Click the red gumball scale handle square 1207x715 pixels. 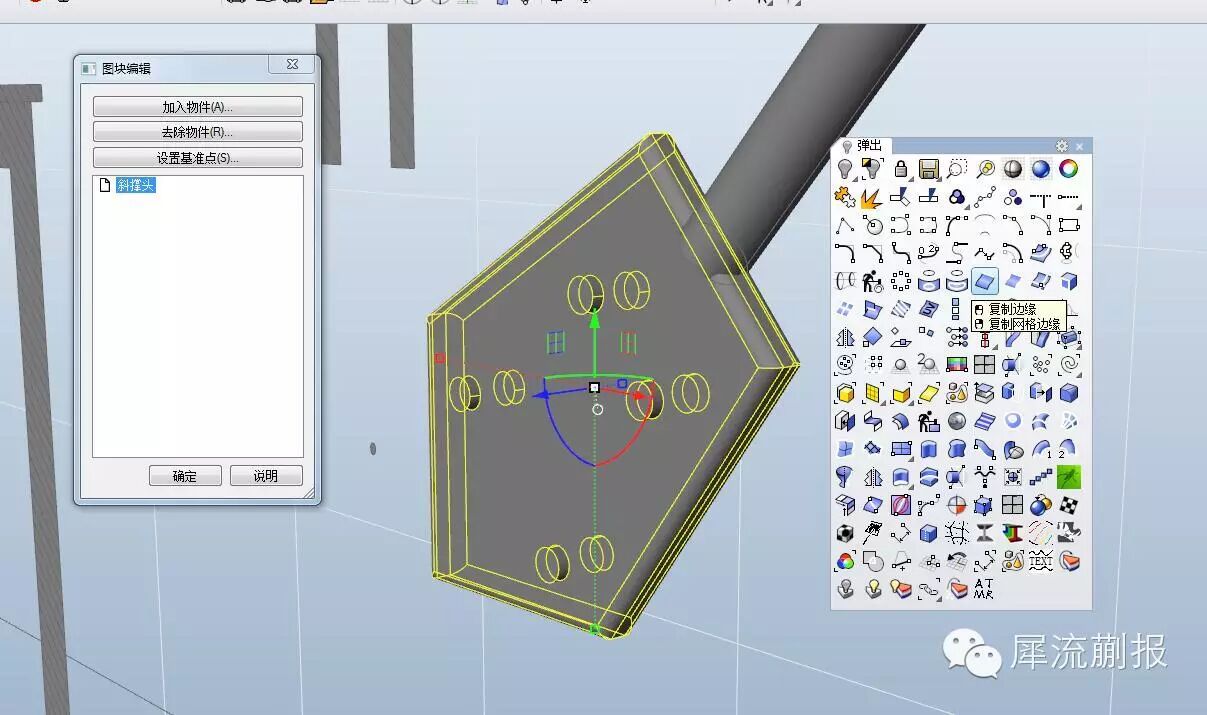click(x=439, y=357)
